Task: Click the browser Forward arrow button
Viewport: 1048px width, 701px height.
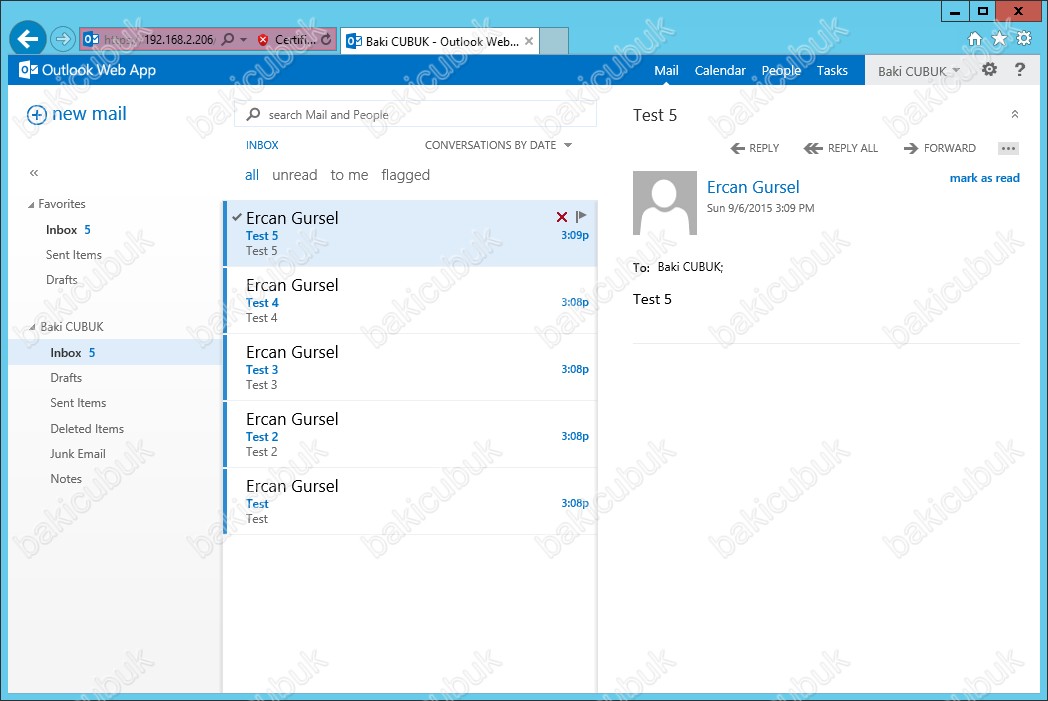Action: (x=63, y=39)
